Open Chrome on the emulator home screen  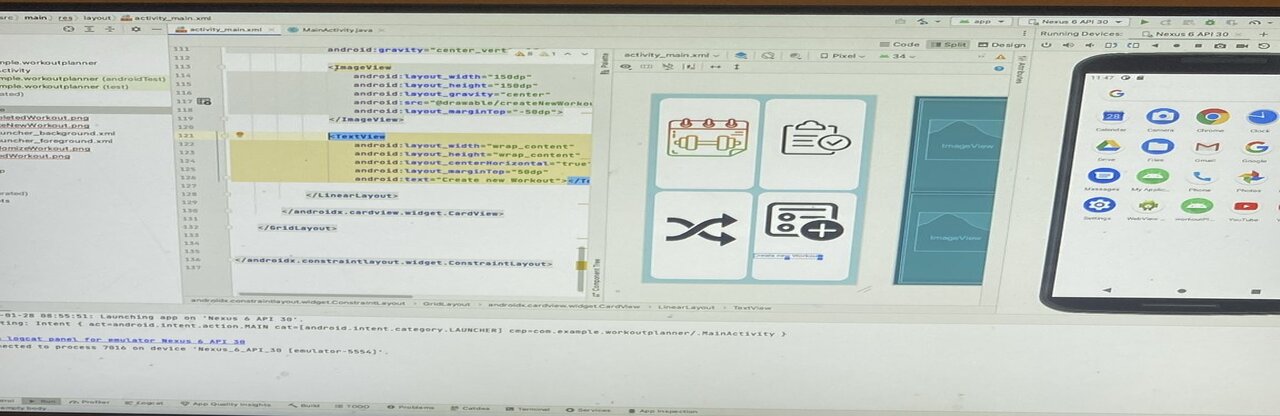point(1212,118)
